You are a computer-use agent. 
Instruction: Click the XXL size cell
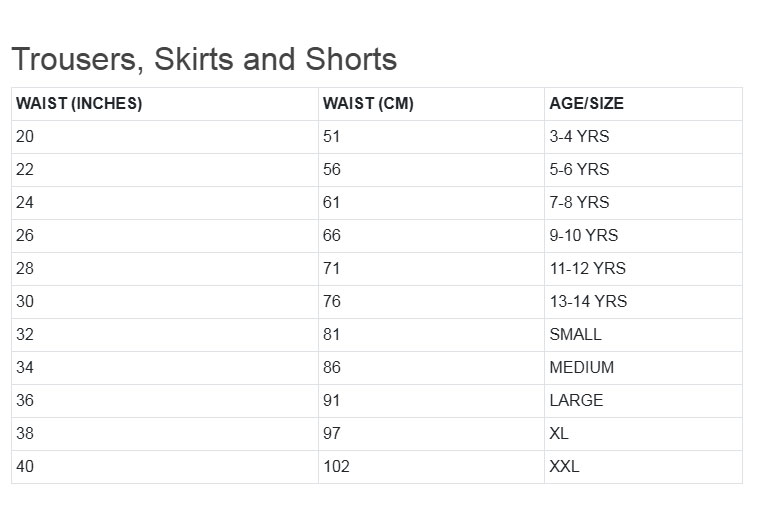564,466
